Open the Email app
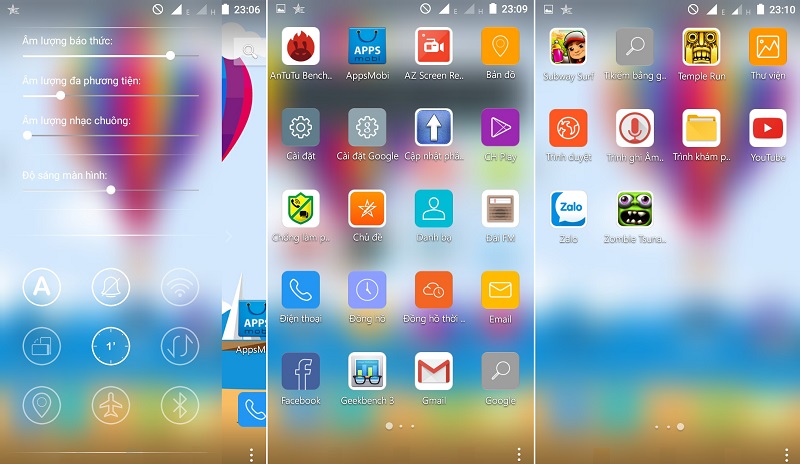 (500, 289)
